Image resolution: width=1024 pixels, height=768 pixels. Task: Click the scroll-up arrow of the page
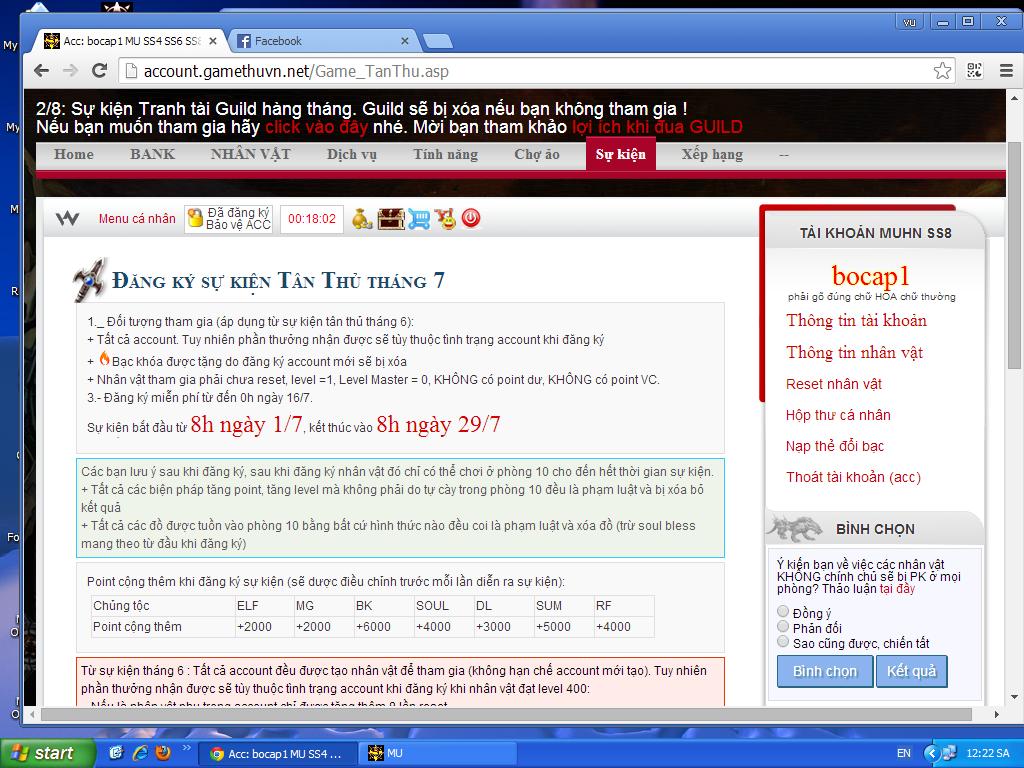pos(1014,98)
